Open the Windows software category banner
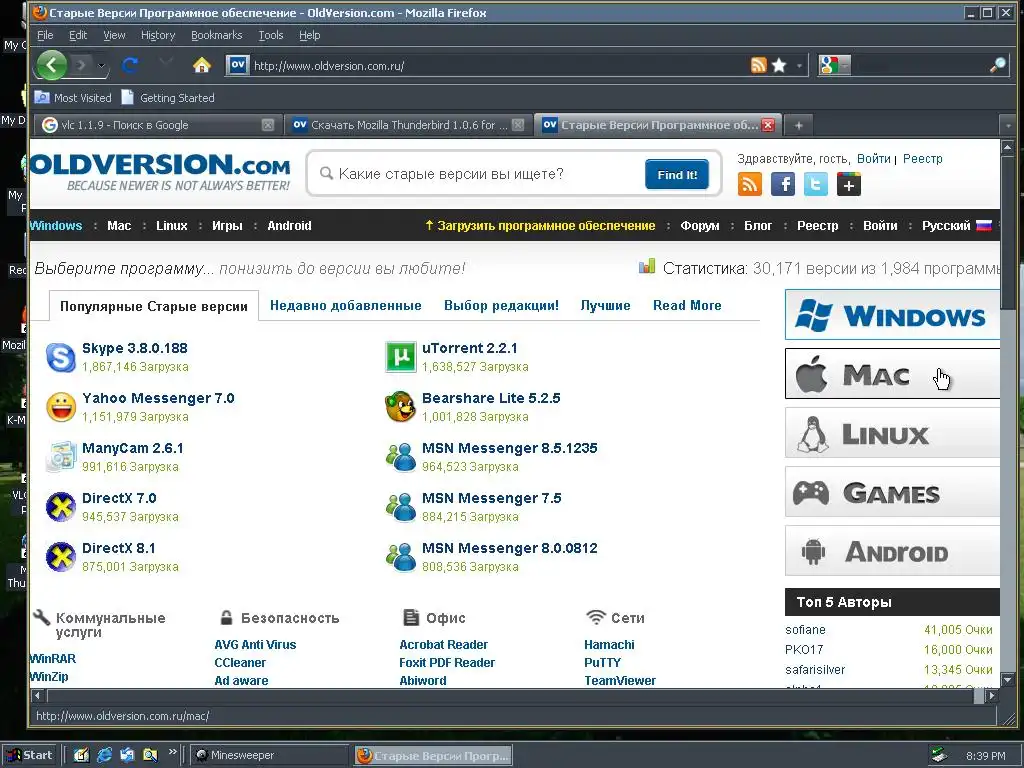The image size is (1024, 768). click(892, 315)
